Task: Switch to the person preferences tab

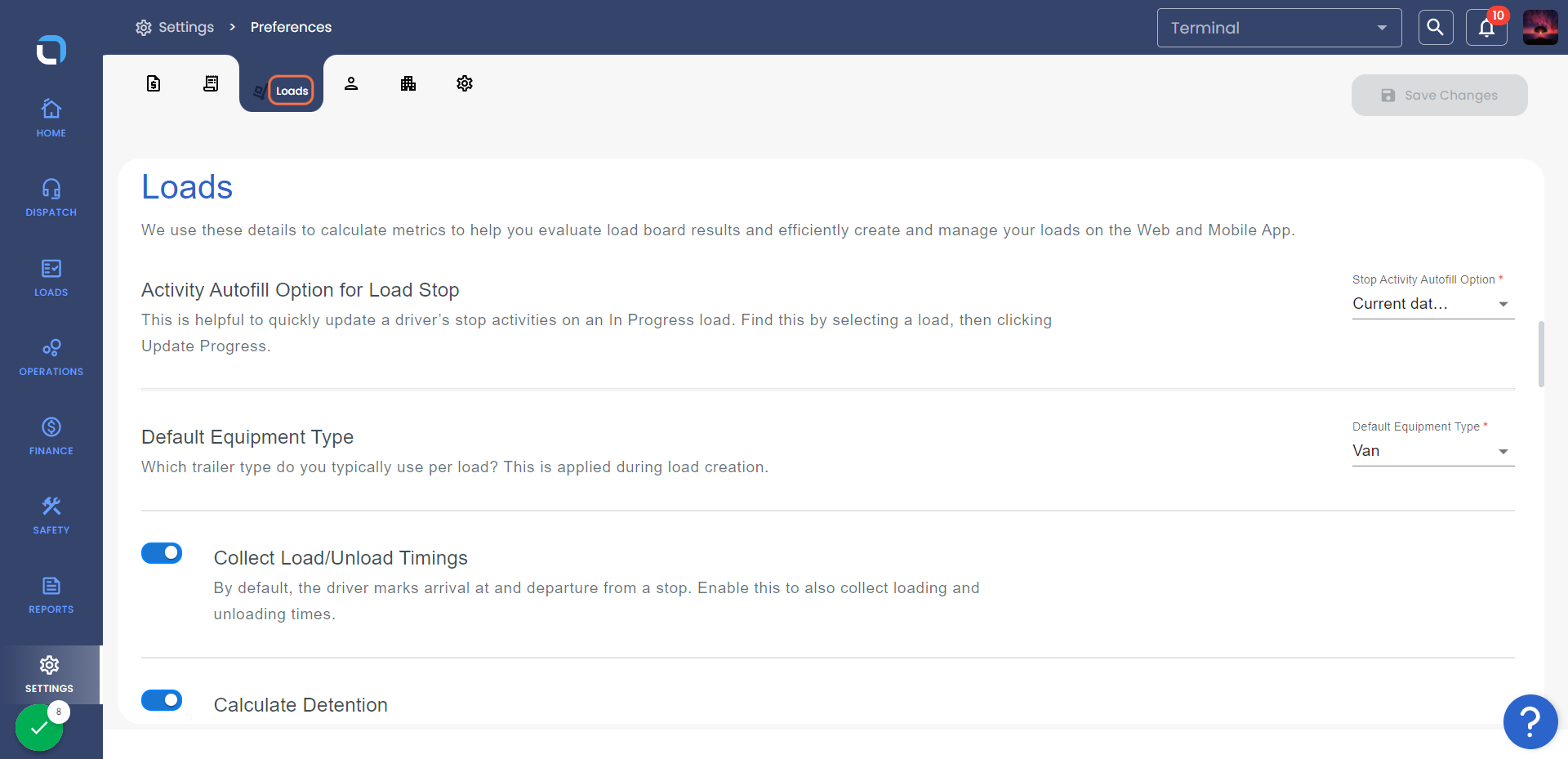Action: click(351, 83)
